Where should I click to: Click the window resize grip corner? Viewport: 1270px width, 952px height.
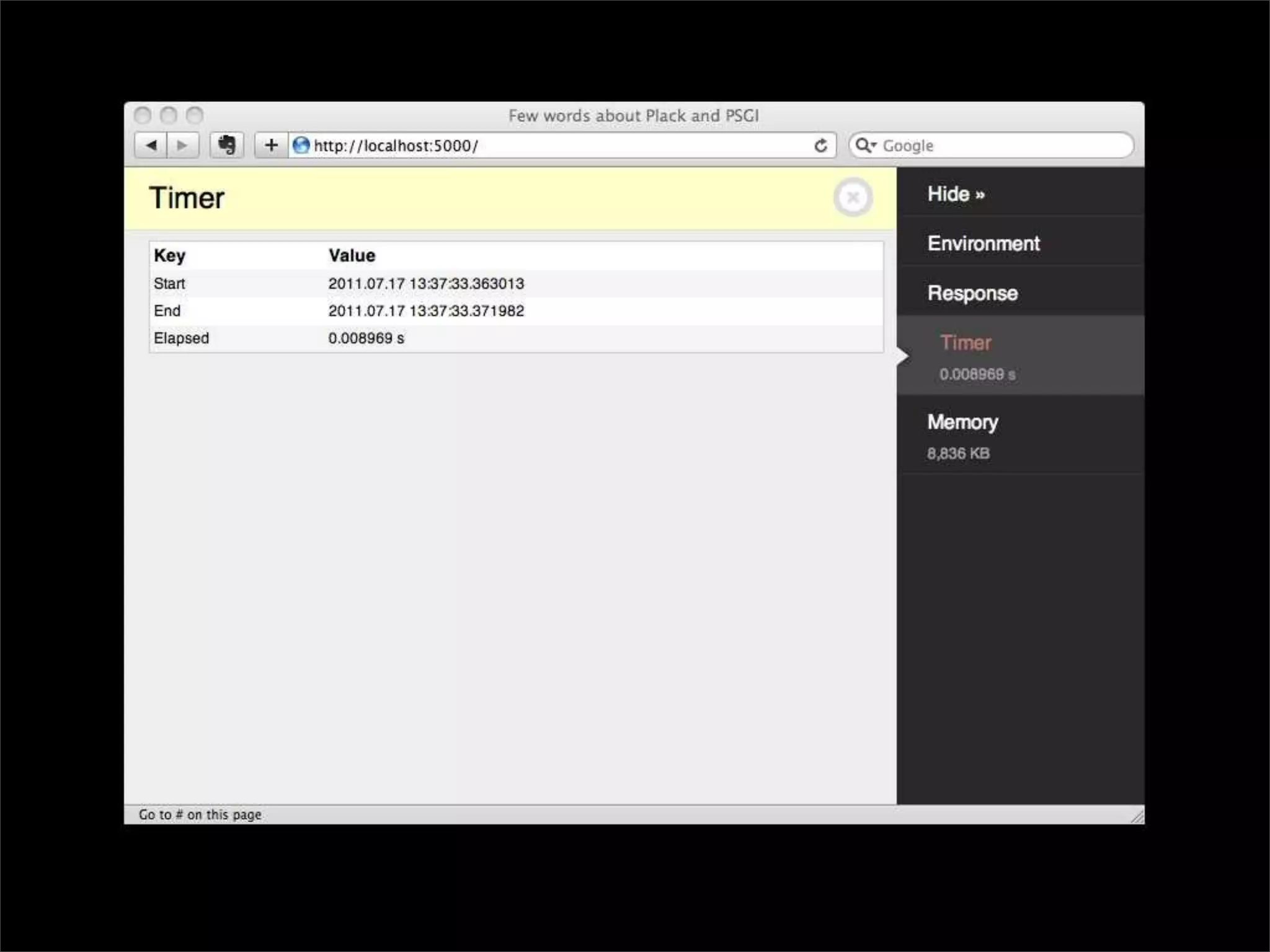(x=1137, y=817)
